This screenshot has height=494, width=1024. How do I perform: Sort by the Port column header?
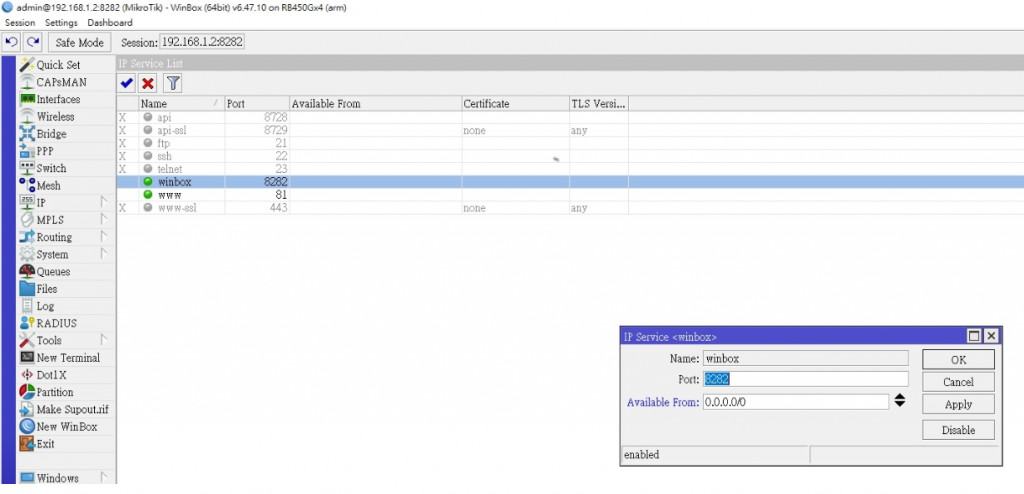click(x=257, y=103)
